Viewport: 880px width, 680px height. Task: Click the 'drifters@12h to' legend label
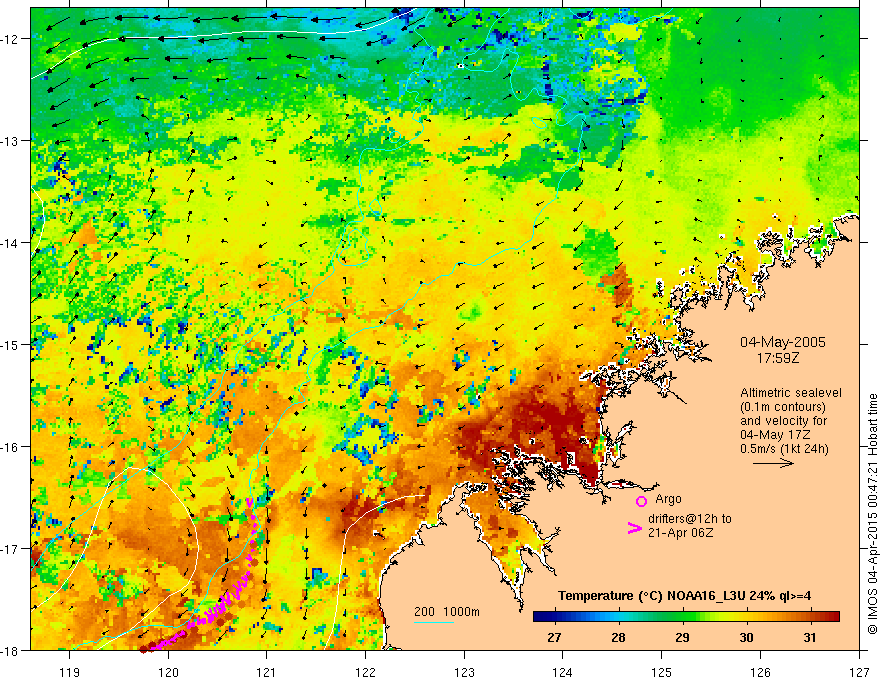(690, 519)
